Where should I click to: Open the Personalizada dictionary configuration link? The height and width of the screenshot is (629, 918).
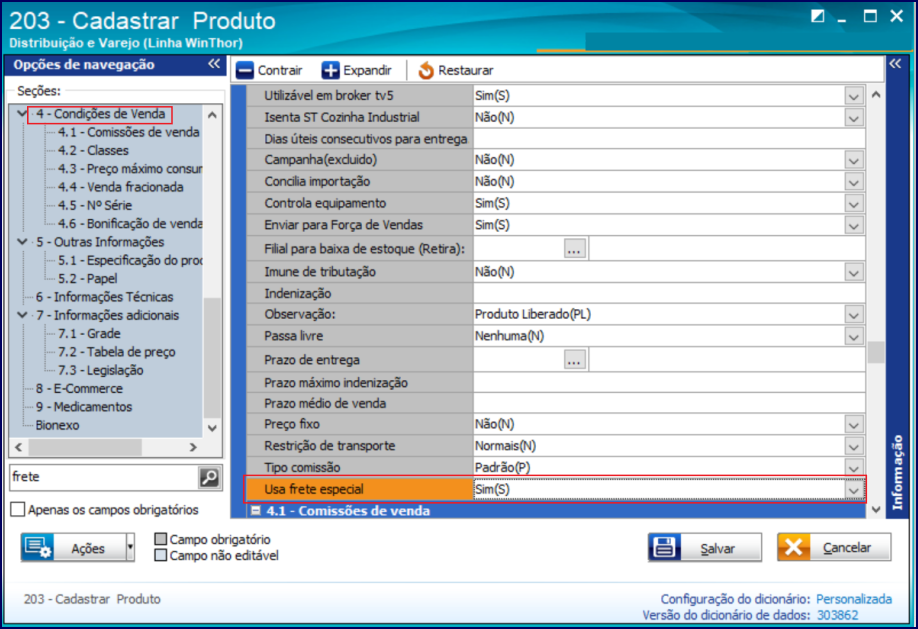pyautogui.click(x=854, y=599)
